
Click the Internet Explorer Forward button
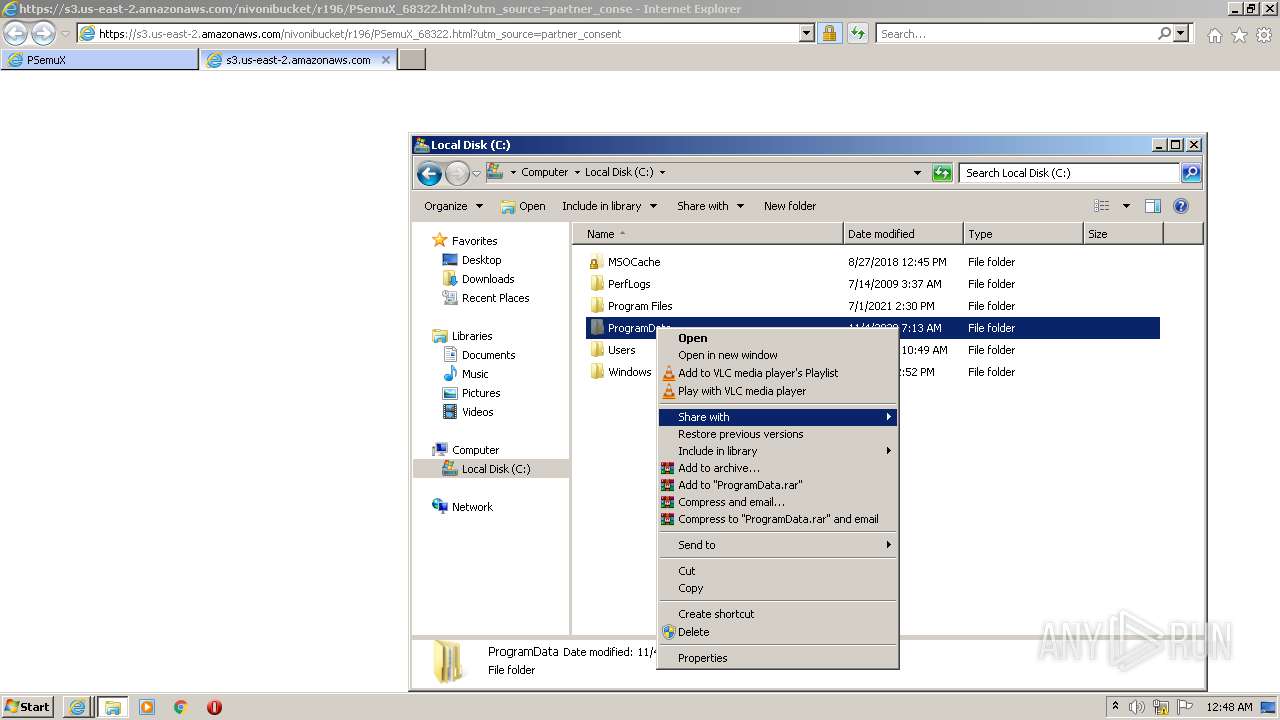click(x=43, y=34)
